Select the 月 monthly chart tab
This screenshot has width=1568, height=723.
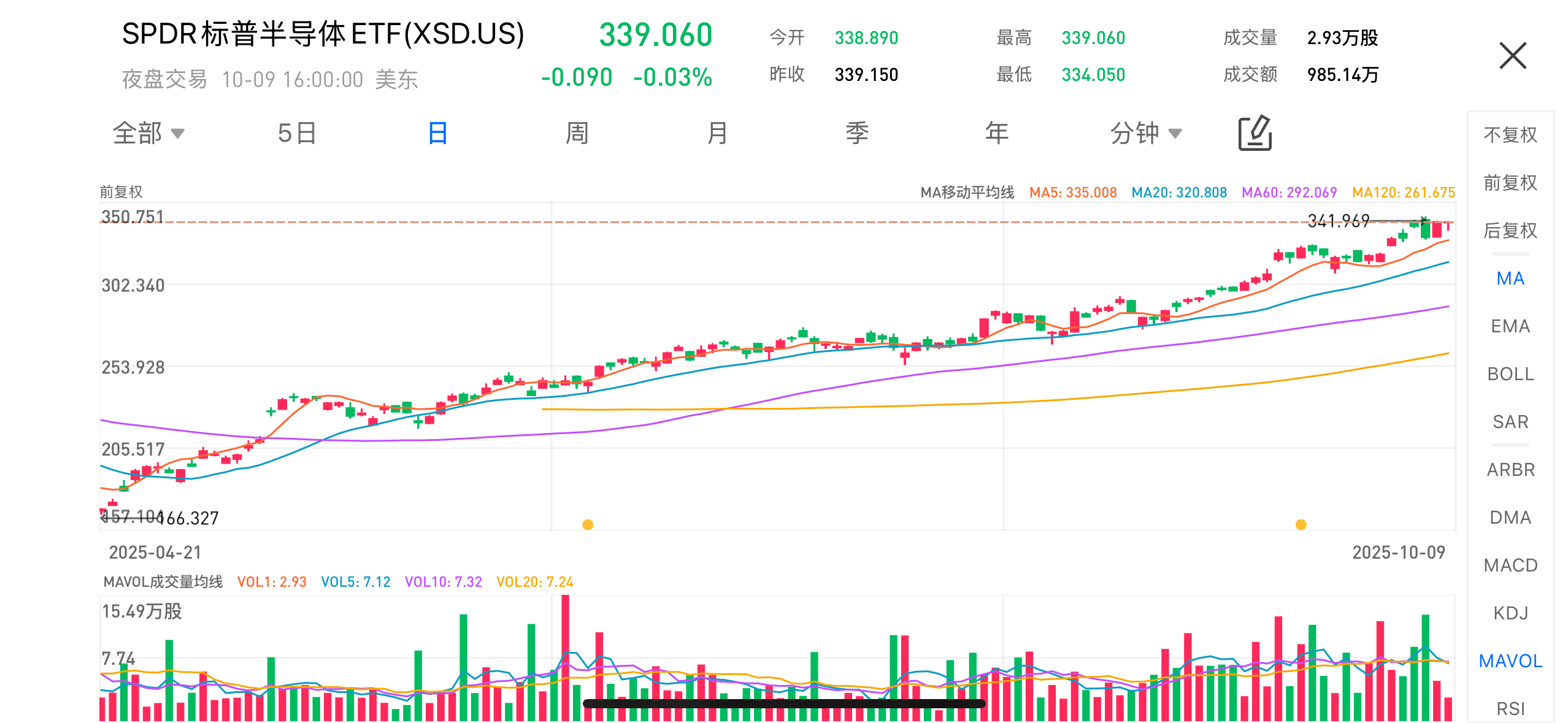pyautogui.click(x=717, y=133)
